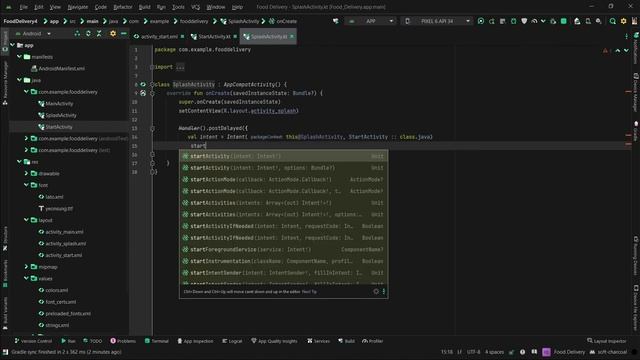This screenshot has width=640, height=360.
Task: Open the Version Control tool window
Action: (x=33, y=341)
